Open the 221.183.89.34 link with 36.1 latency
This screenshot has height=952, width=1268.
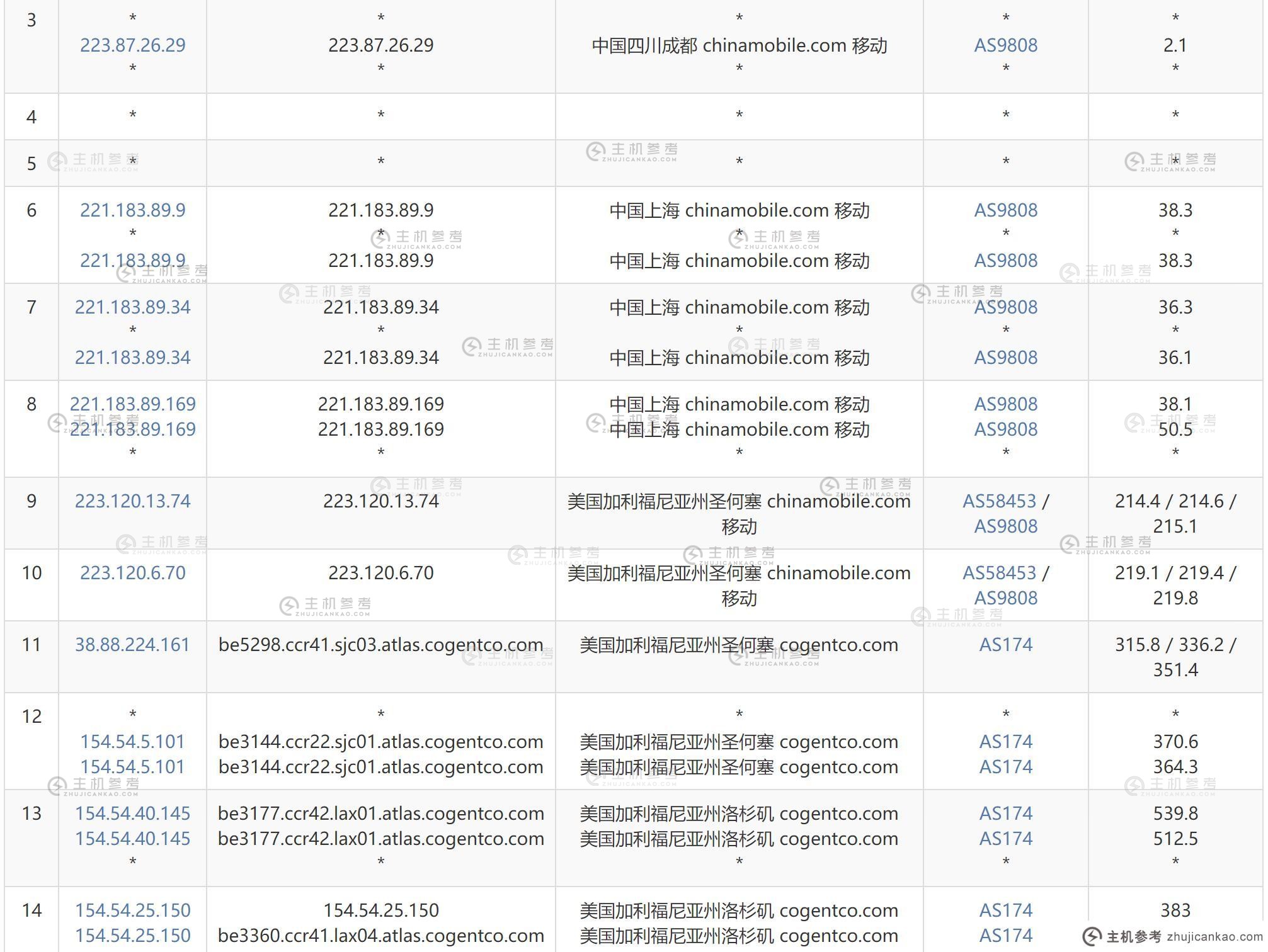click(x=132, y=358)
